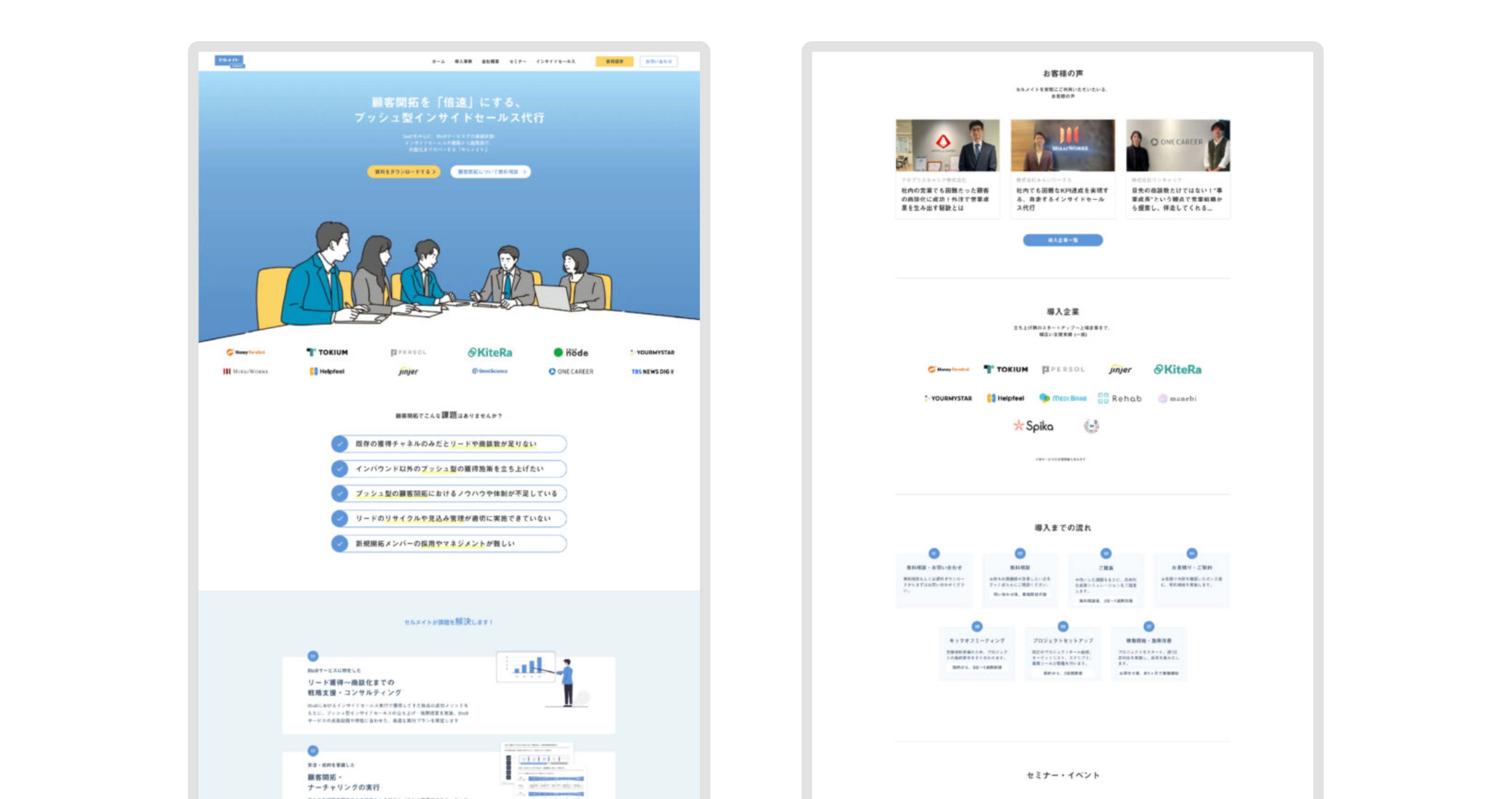Click checkmark beside 既存の獲得チャネル item
Screen dimensions: 1512x799
tap(339, 444)
